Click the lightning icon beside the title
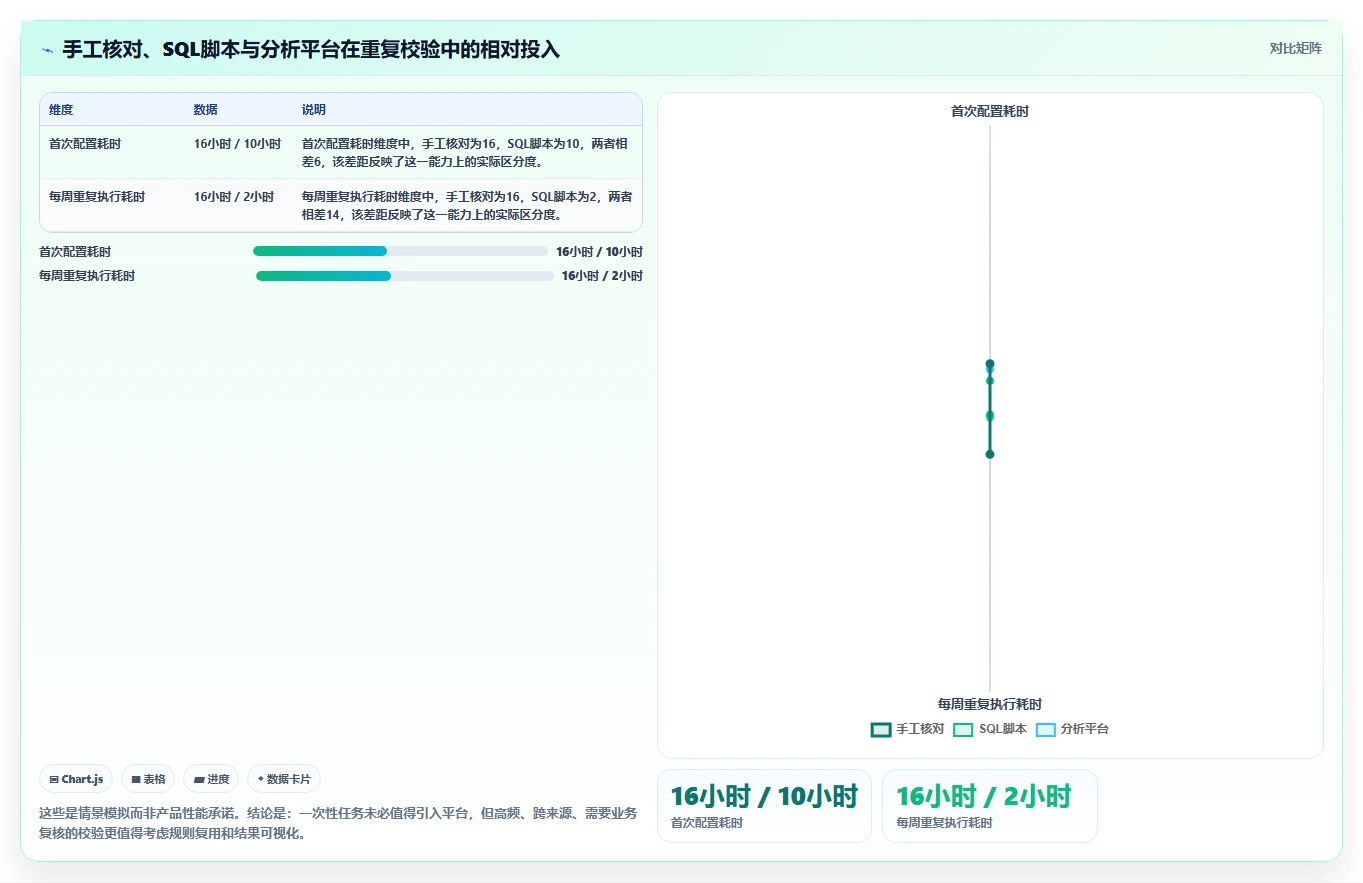 click(x=47, y=49)
